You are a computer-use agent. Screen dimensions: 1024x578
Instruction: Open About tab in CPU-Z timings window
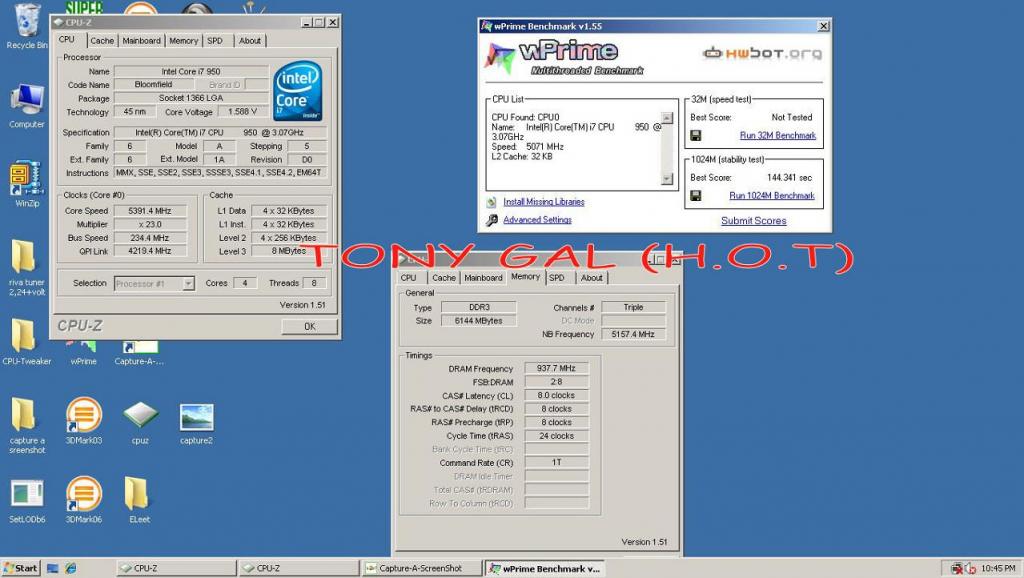[x=592, y=278]
